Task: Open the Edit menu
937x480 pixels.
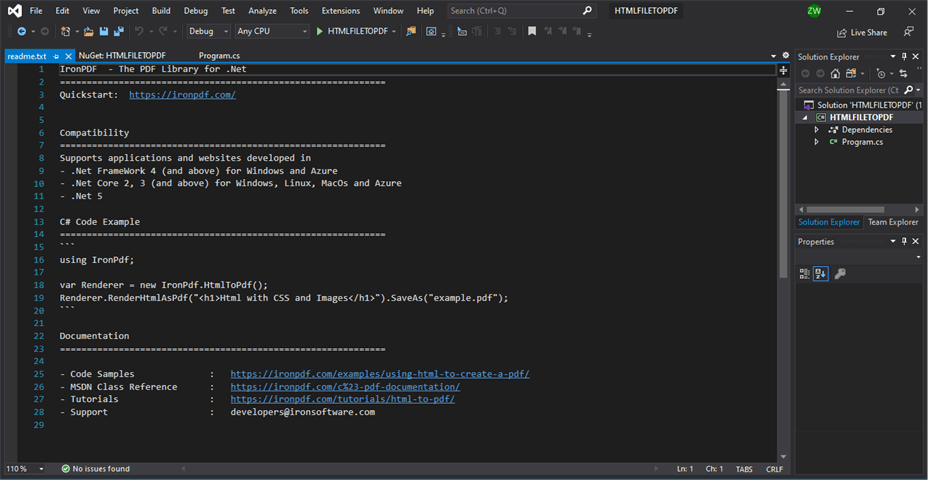Action: pyautogui.click(x=62, y=11)
